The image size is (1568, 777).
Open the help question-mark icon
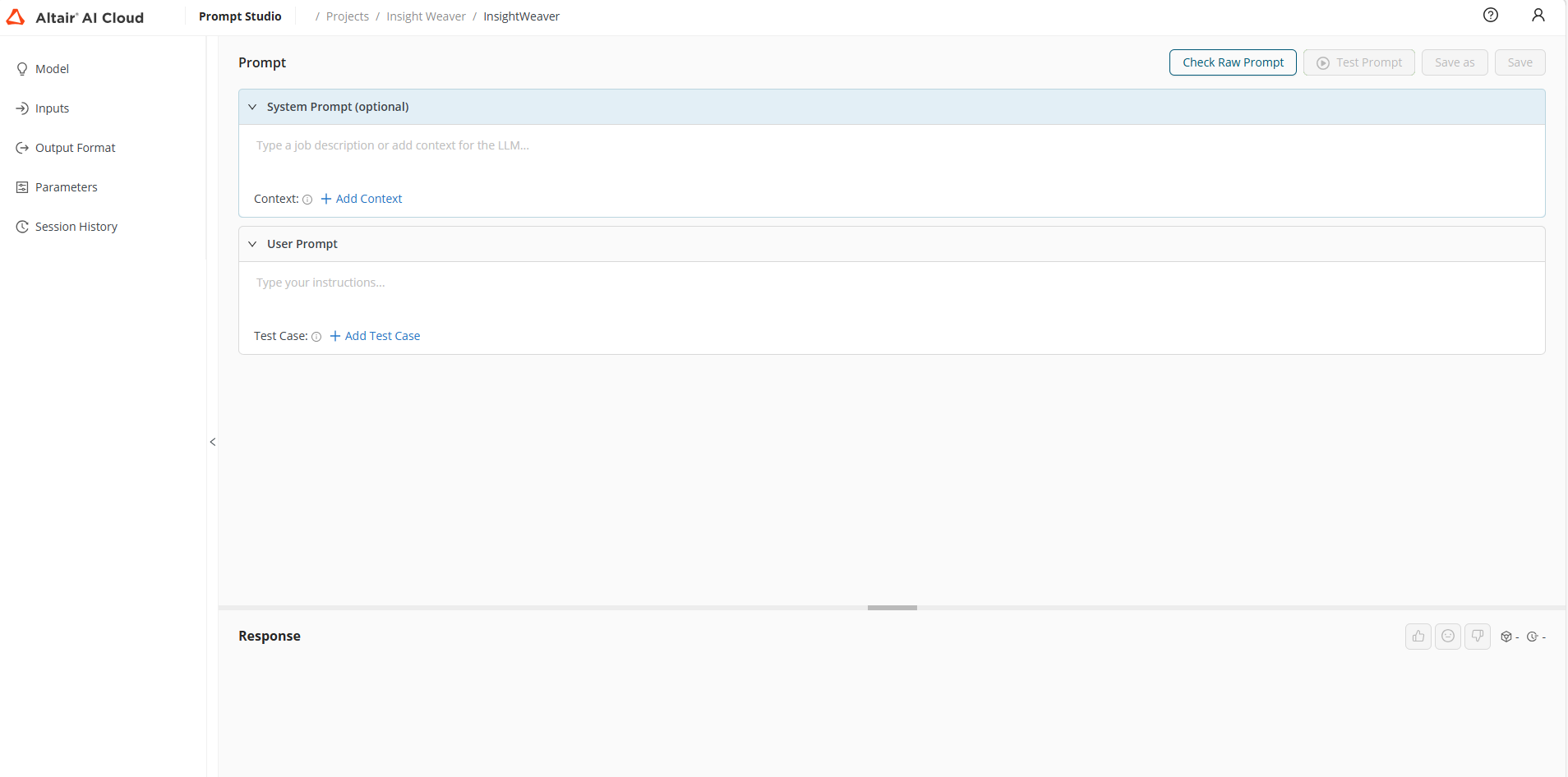point(1491,15)
